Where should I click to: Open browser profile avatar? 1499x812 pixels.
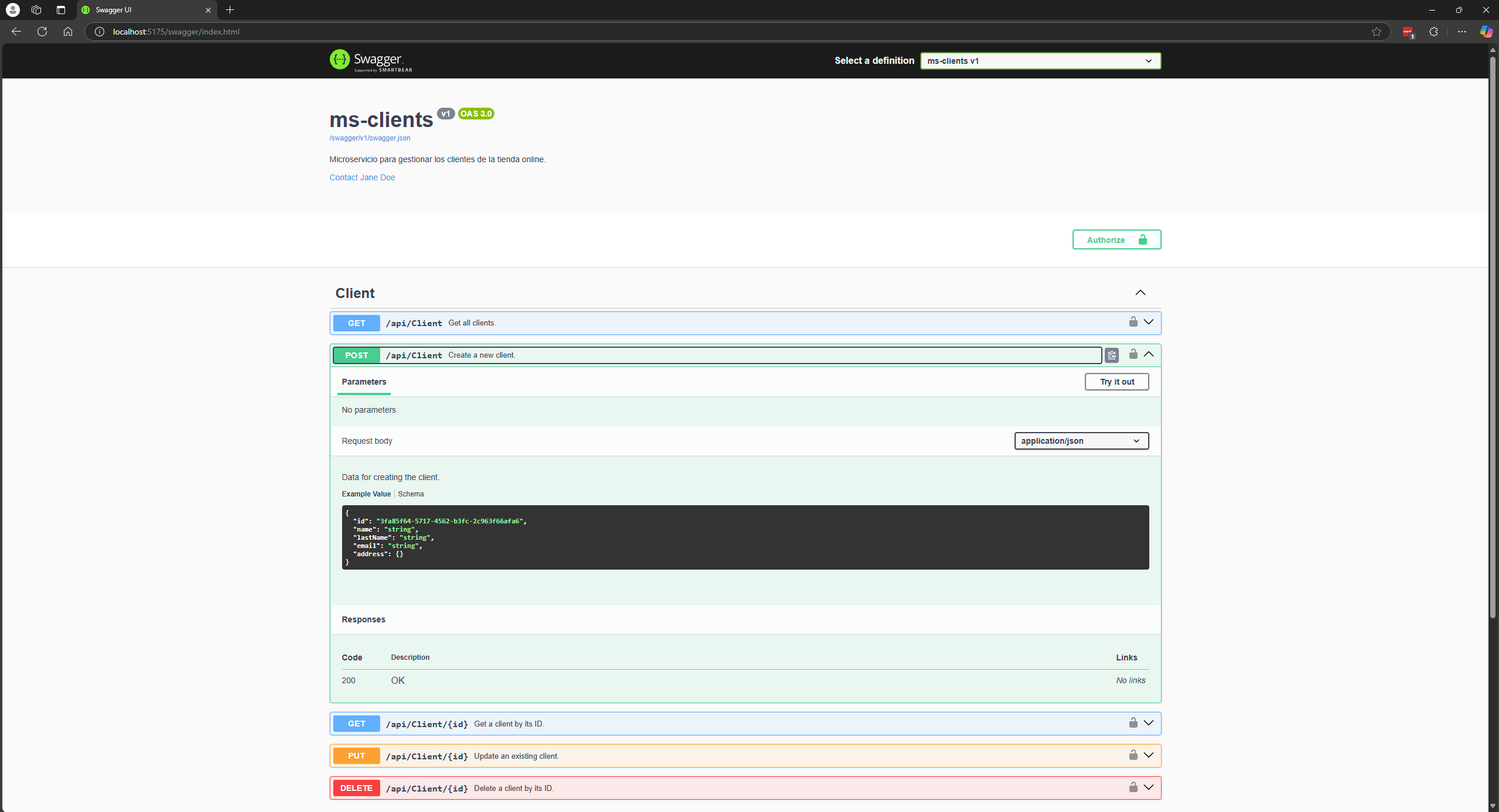coord(13,10)
